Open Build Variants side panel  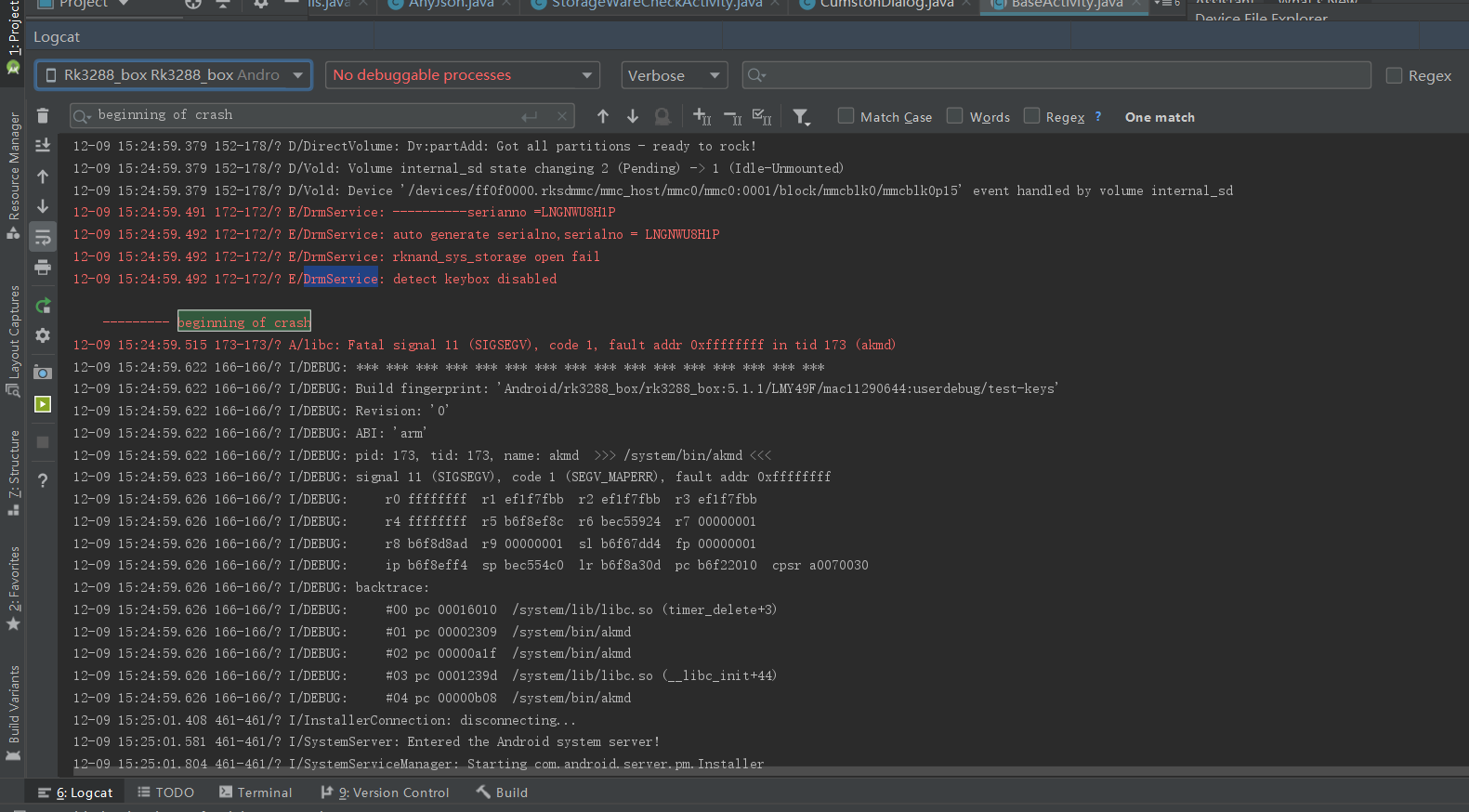(13, 713)
